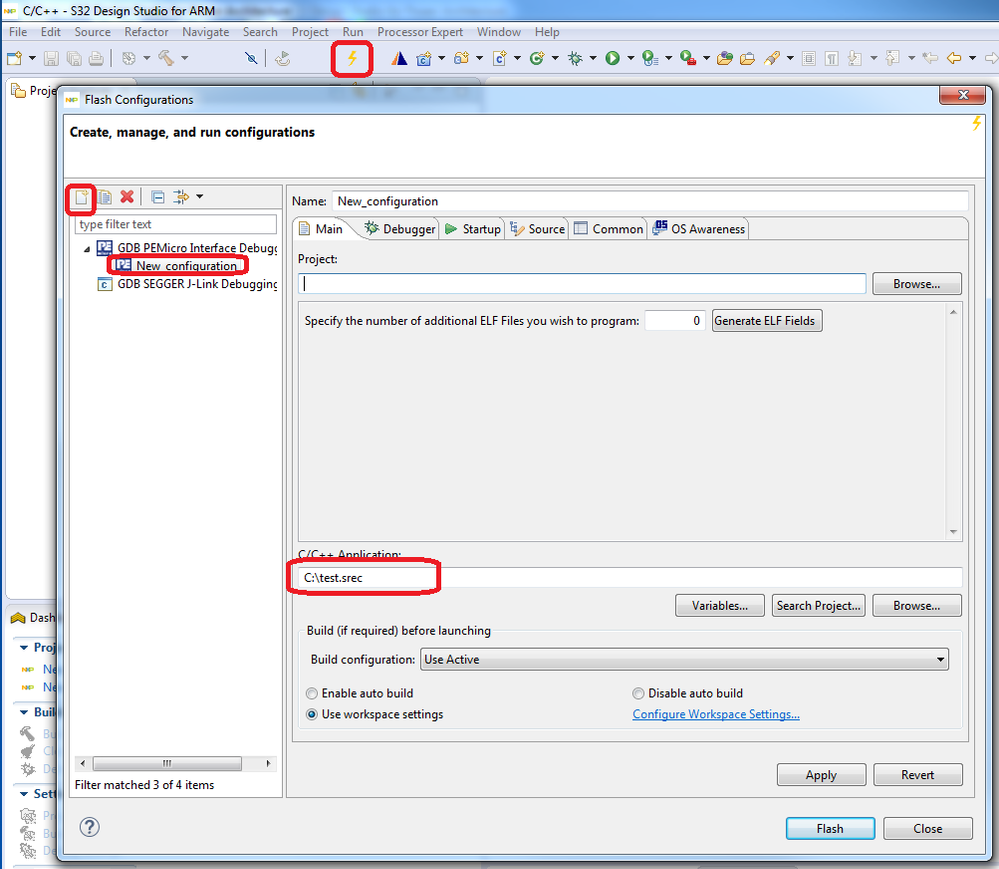Click the Save All toolbar icon
999x869 pixels.
(x=74, y=59)
